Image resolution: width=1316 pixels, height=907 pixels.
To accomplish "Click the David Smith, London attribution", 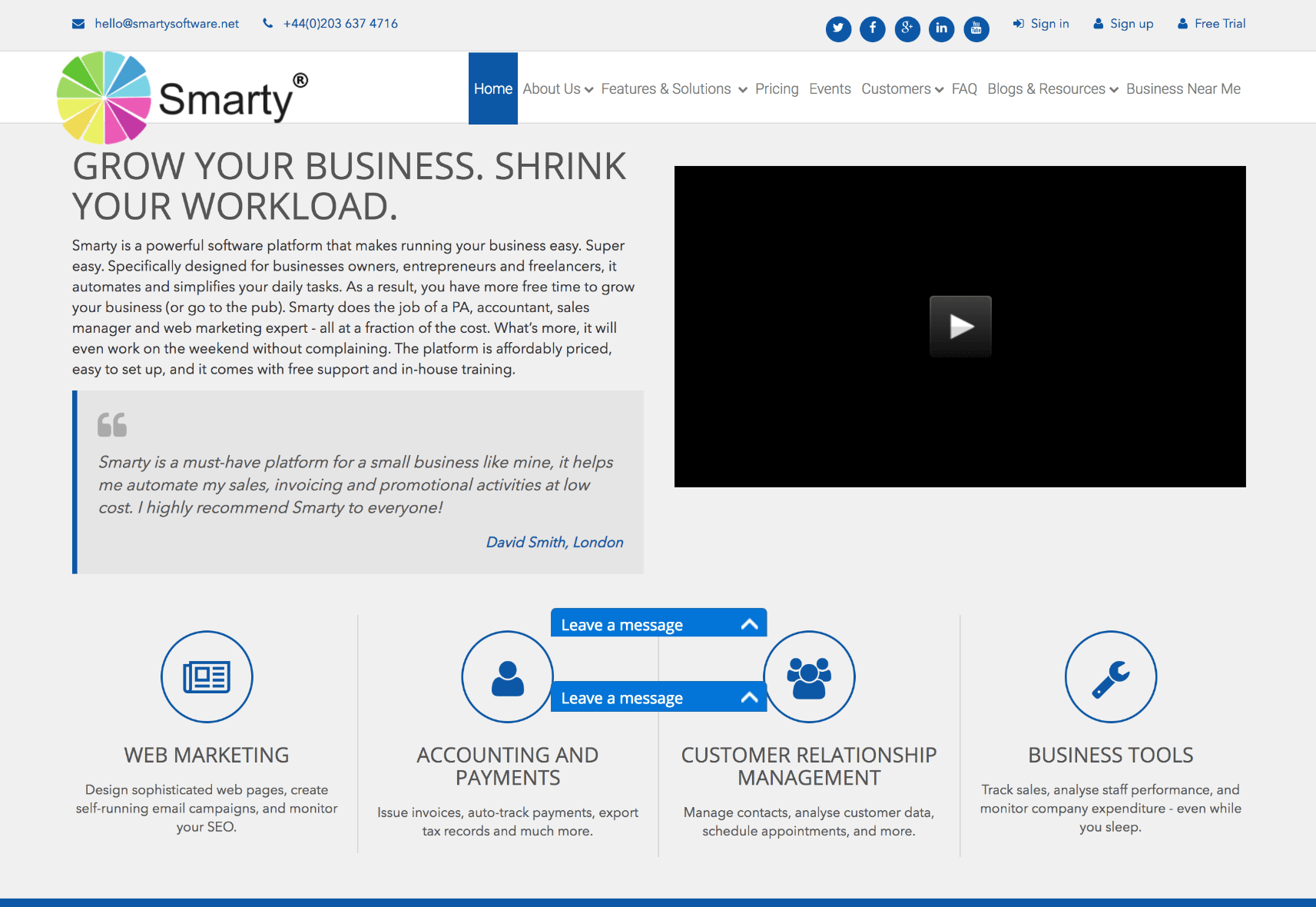I will [555, 543].
